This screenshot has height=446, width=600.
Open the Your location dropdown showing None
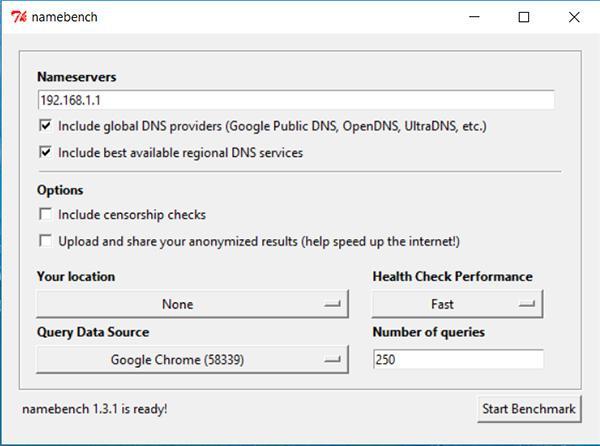pos(192,304)
